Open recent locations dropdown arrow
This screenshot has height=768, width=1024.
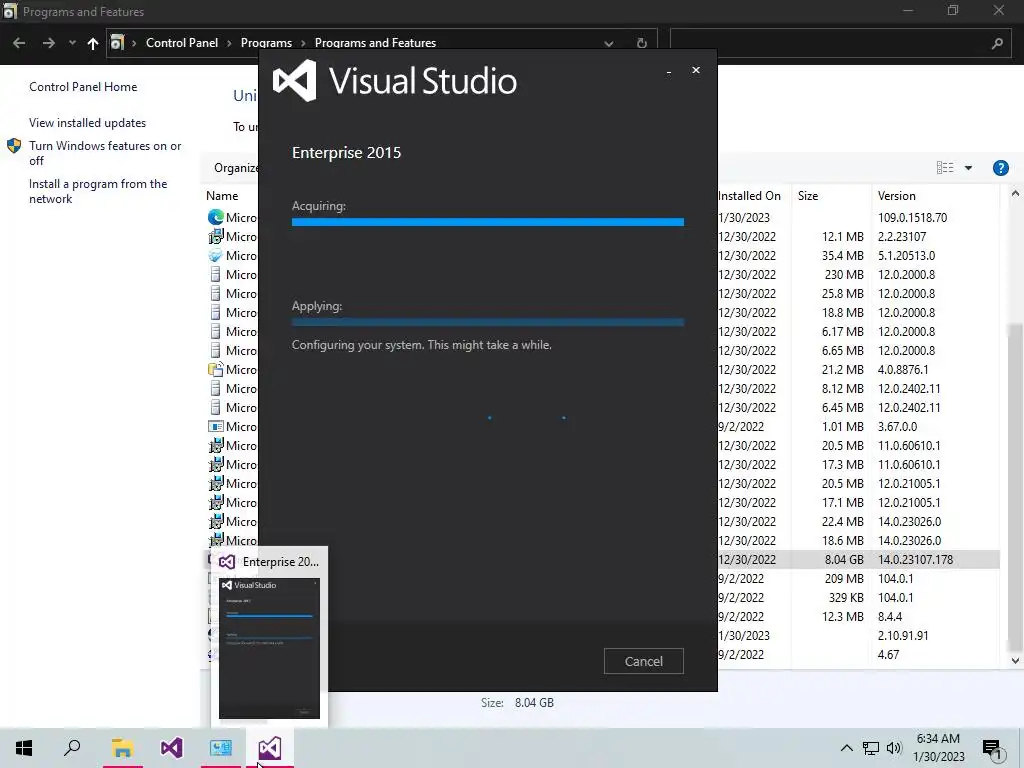point(72,43)
